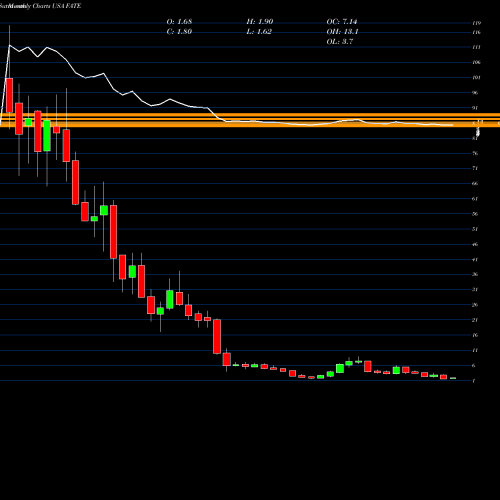Viewport: 500px width, 500px height.
Task: Click the 66 price axis label
Action: [x=475, y=184]
